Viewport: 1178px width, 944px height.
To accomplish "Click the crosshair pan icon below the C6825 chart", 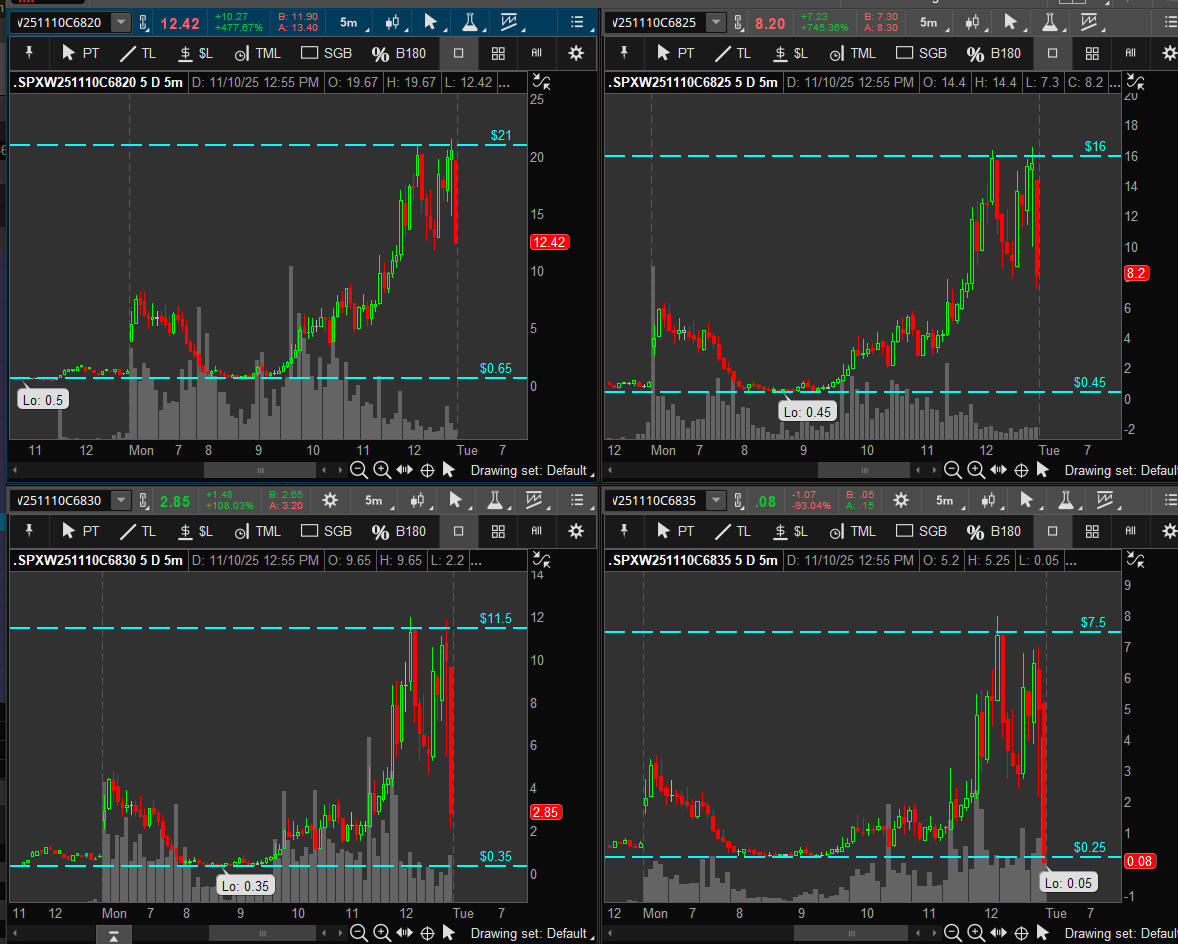I will coord(1020,470).
